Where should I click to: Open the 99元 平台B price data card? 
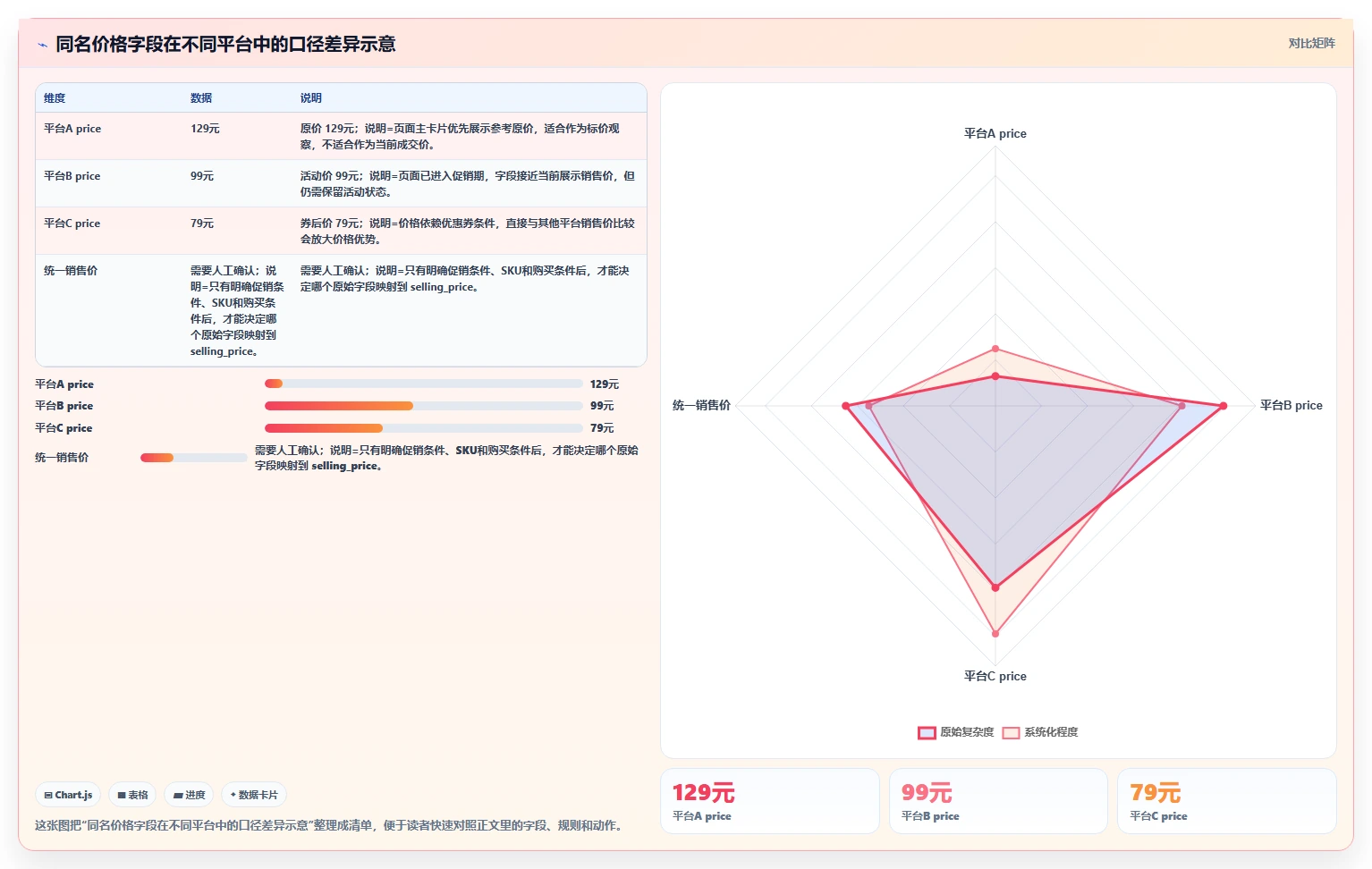[998, 801]
